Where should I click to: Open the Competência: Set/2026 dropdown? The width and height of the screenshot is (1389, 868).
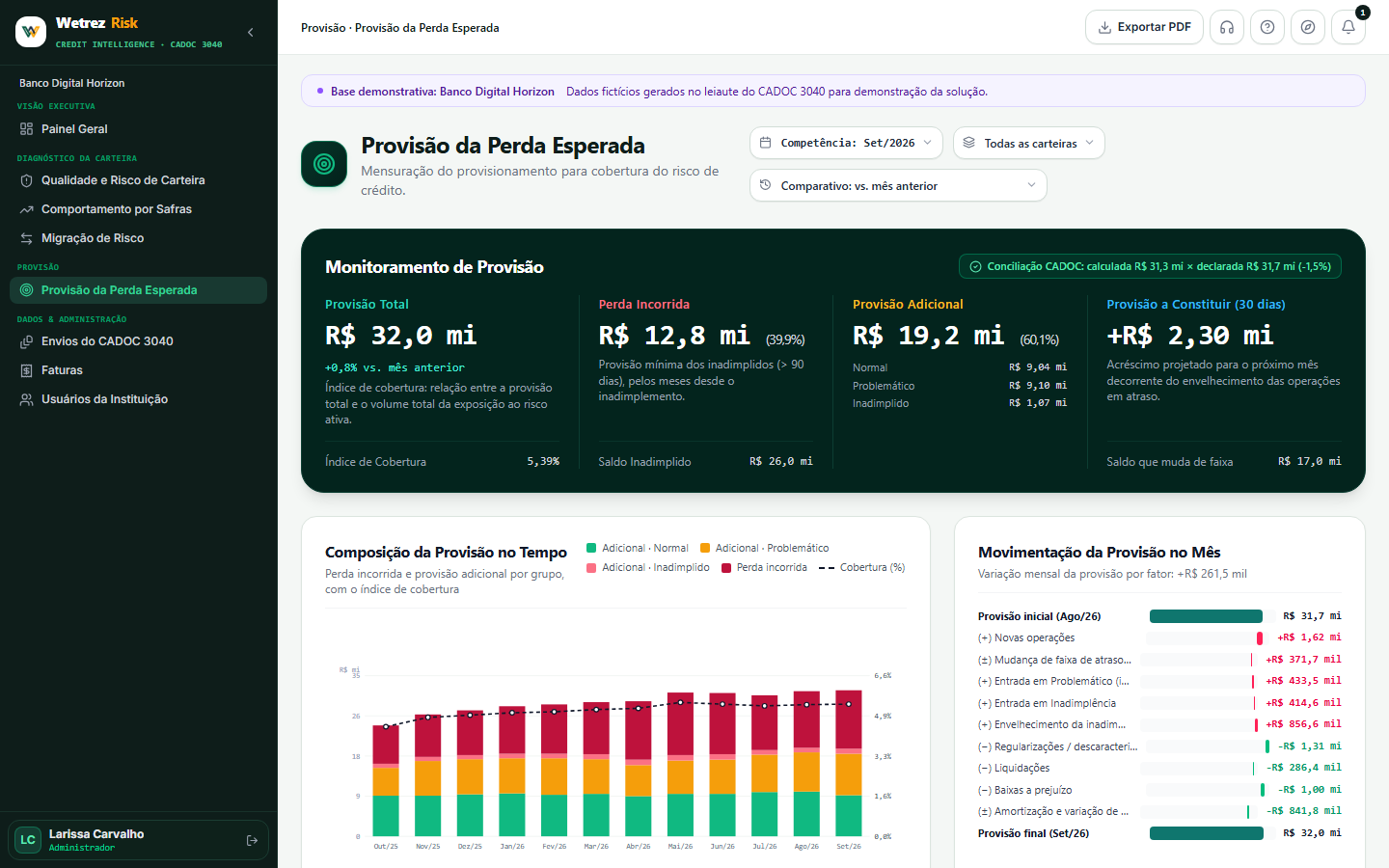[846, 143]
